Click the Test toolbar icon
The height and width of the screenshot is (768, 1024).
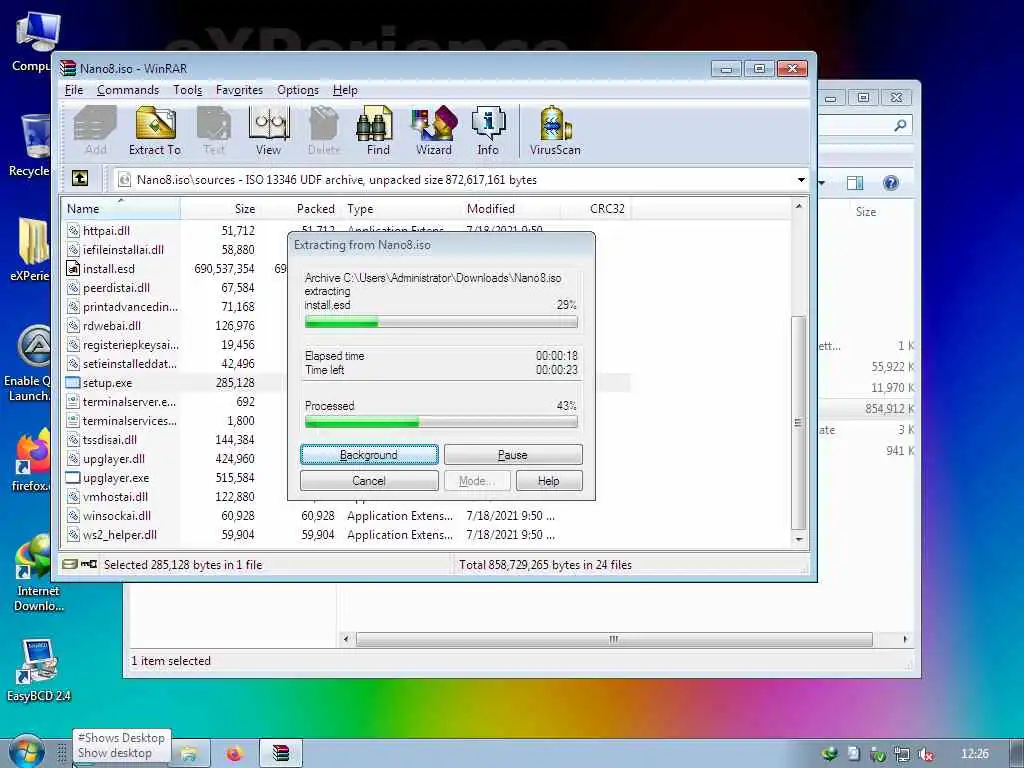click(x=214, y=131)
